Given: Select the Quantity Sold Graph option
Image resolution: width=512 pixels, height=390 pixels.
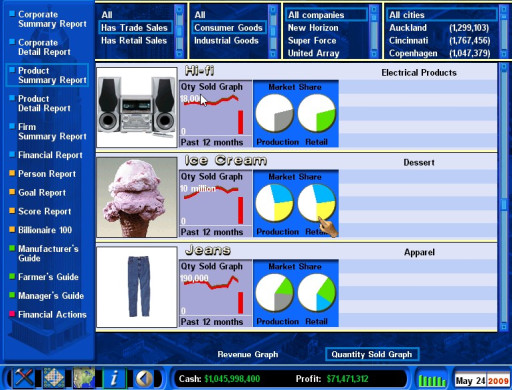Looking at the screenshot, I should (372, 354).
